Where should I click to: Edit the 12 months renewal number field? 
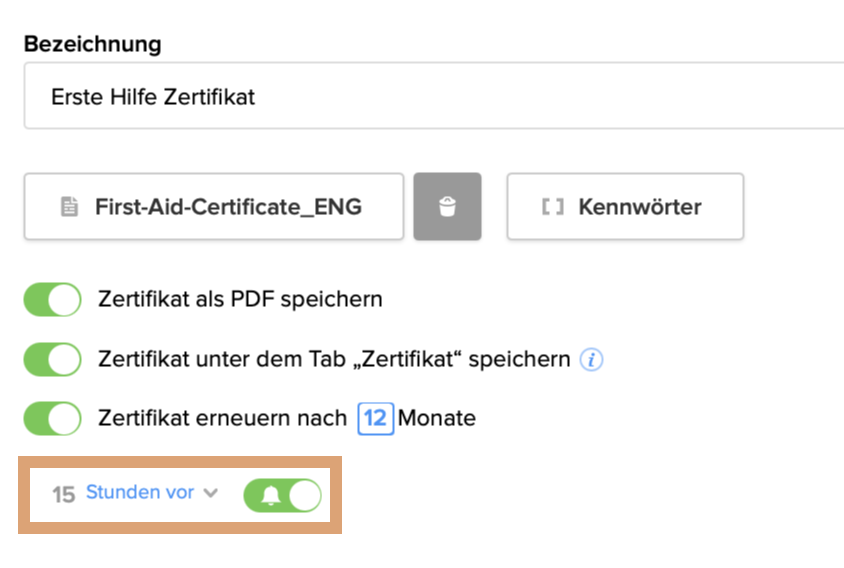click(375, 418)
